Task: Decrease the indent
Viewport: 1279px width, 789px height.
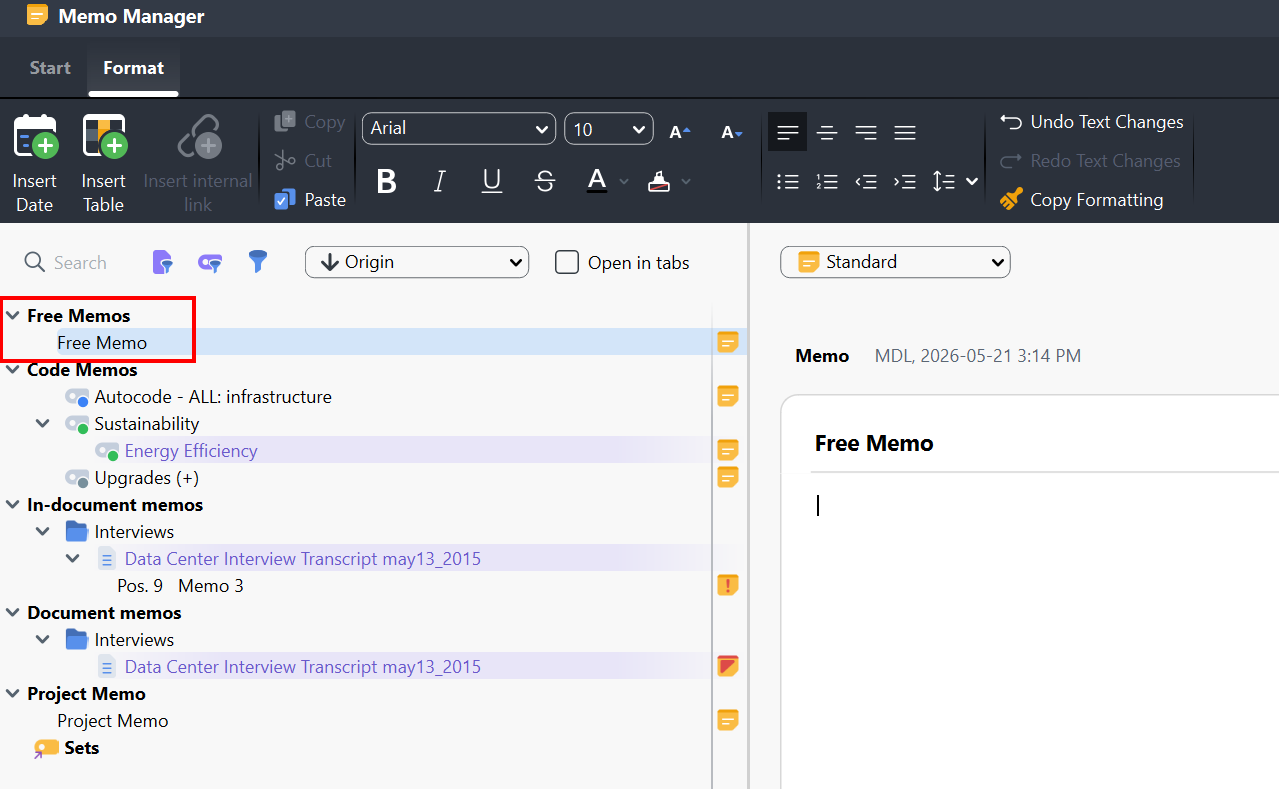Action: pos(866,181)
